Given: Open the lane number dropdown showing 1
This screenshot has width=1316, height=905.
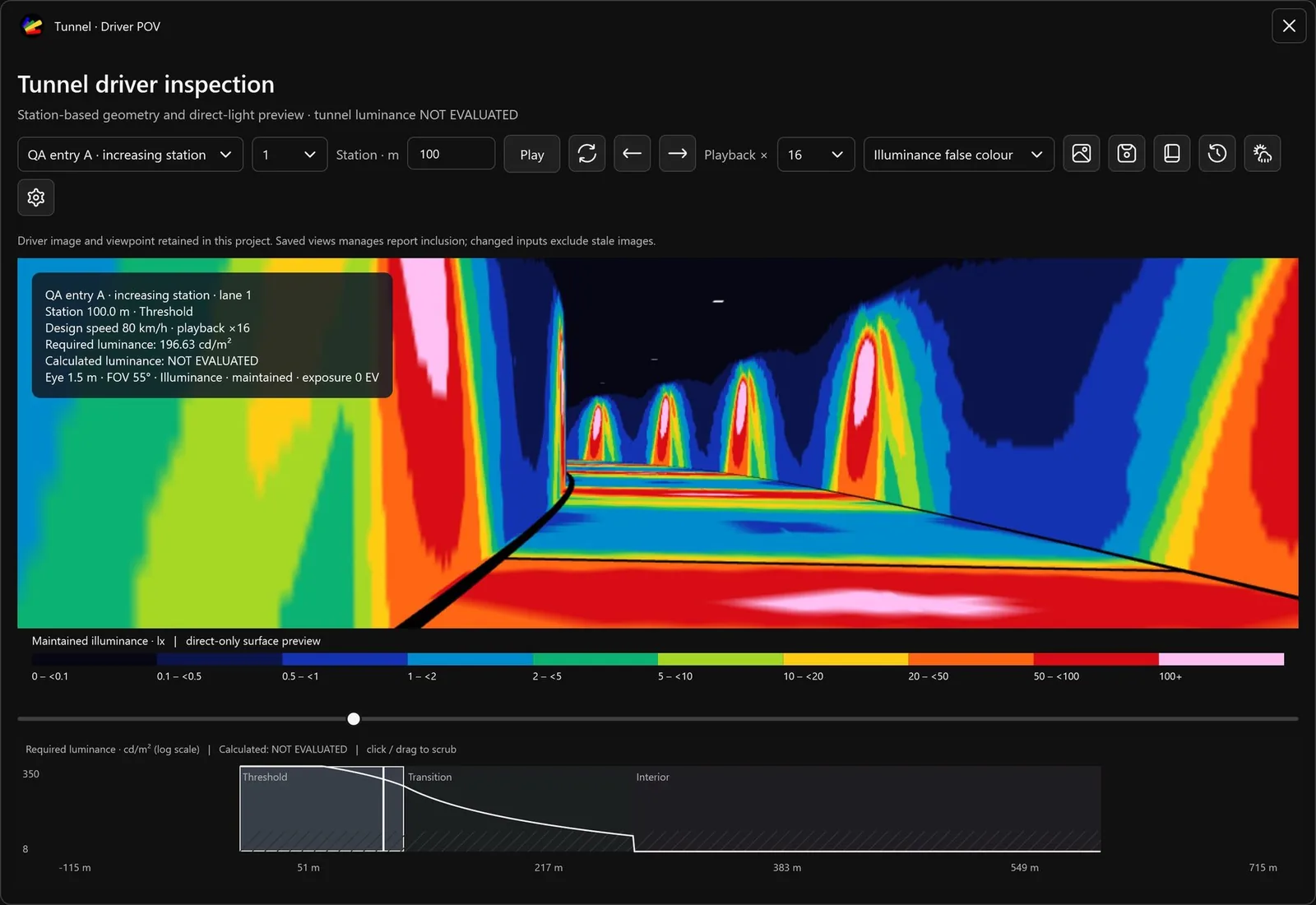Looking at the screenshot, I should pyautogui.click(x=290, y=155).
